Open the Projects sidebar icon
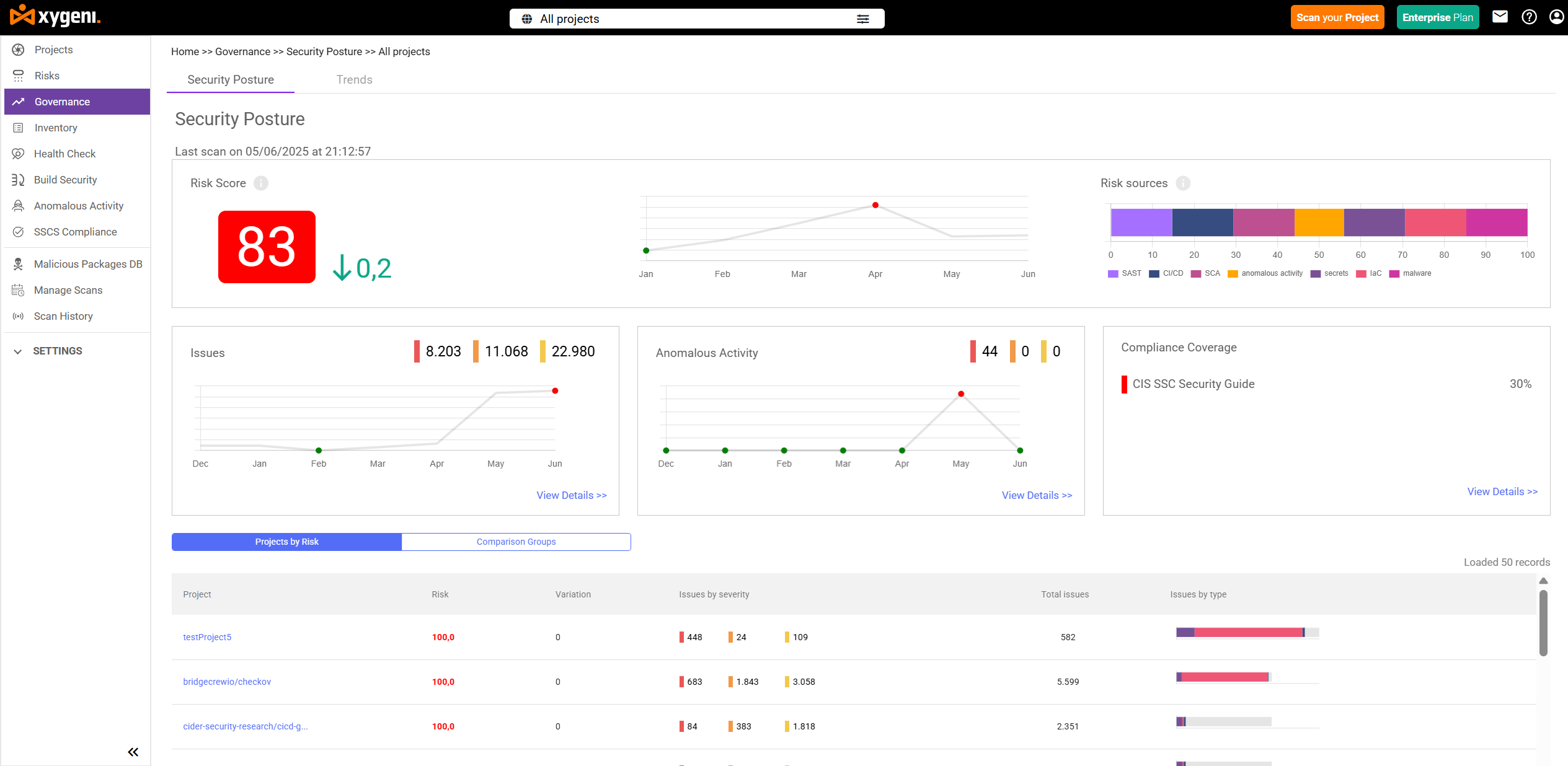Viewport: 1568px width, 766px height. [x=18, y=50]
